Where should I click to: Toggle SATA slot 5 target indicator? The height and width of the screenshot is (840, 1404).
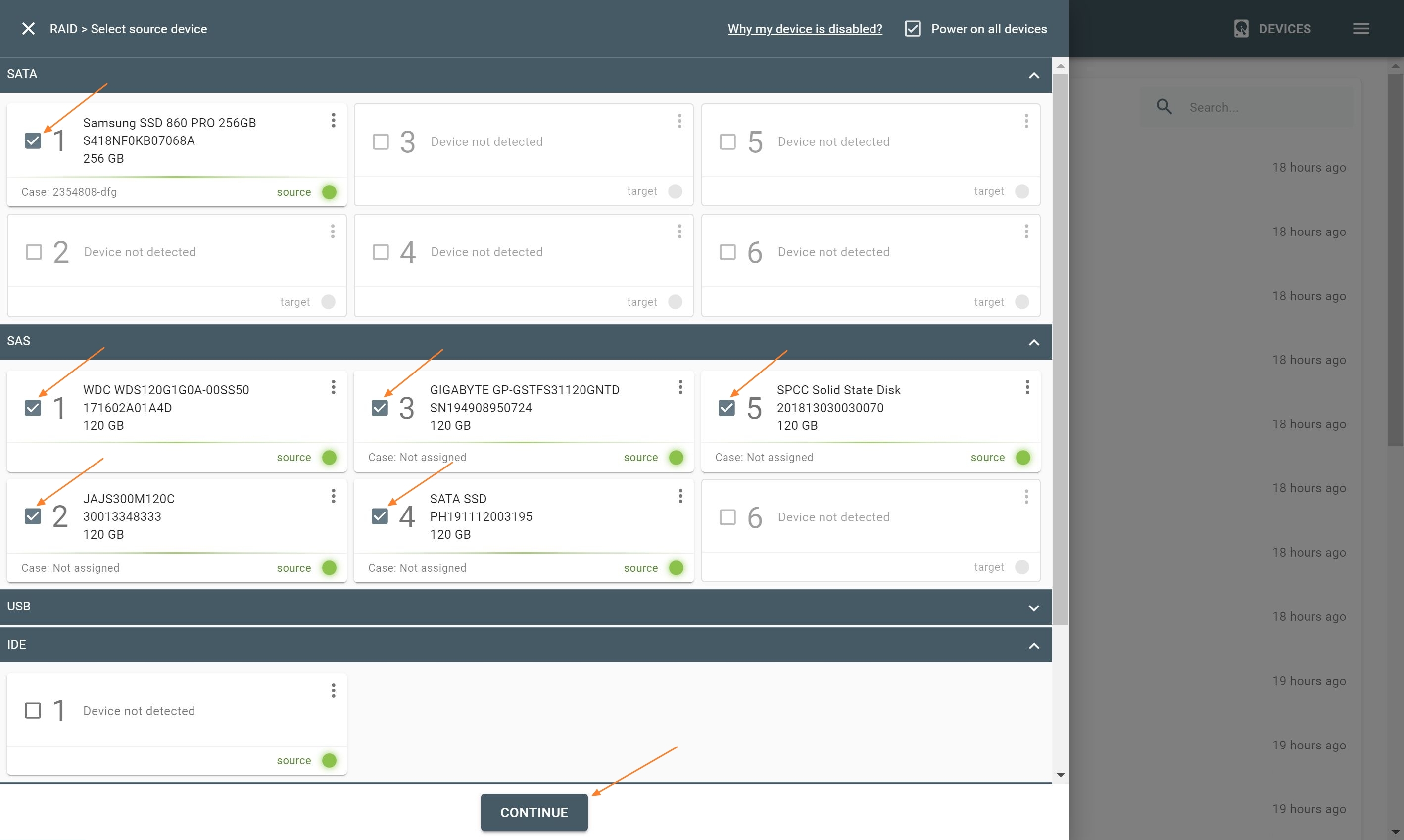click(1022, 191)
